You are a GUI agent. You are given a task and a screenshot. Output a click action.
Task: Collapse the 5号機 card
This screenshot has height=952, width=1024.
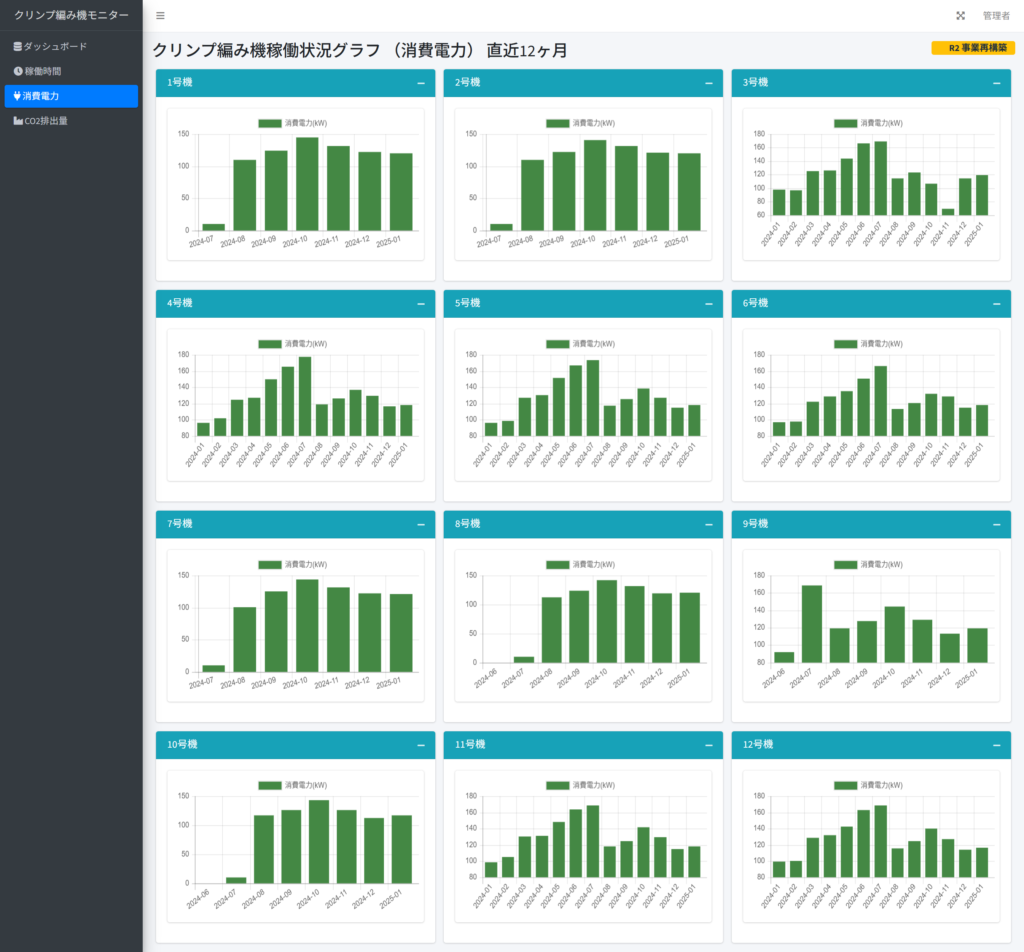point(709,304)
